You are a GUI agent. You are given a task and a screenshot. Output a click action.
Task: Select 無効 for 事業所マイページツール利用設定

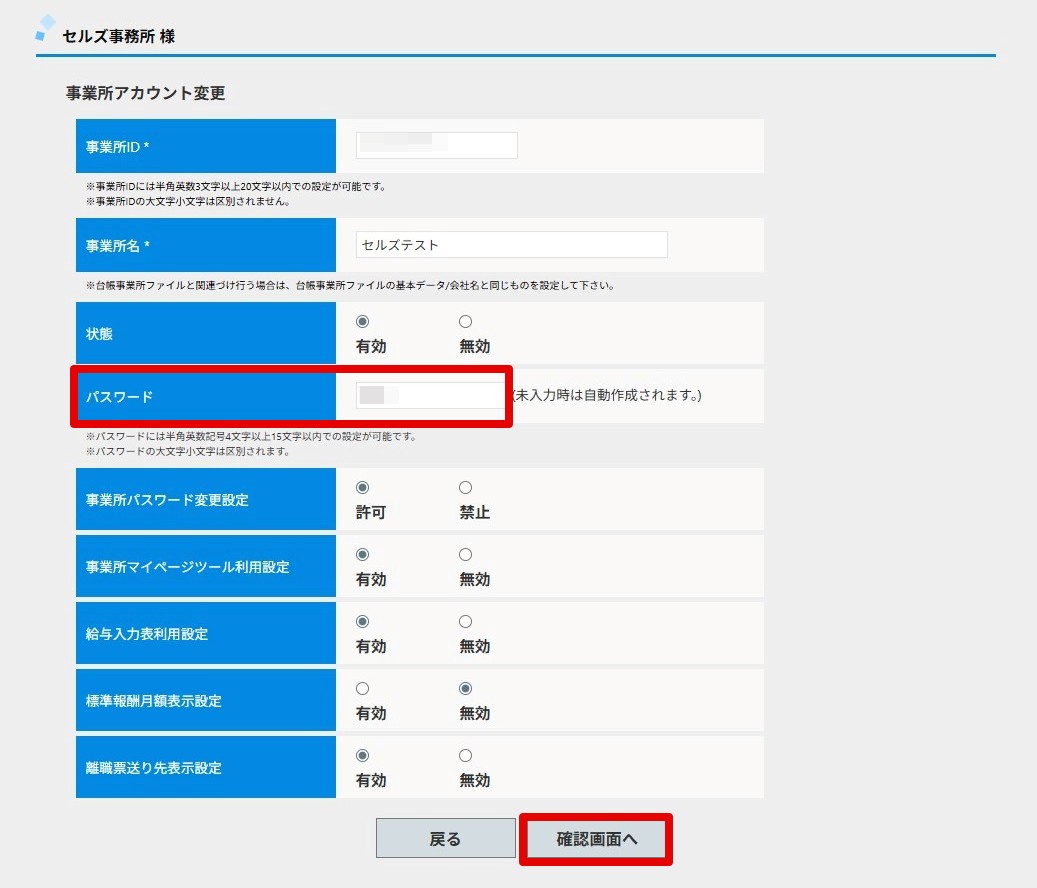point(466,554)
